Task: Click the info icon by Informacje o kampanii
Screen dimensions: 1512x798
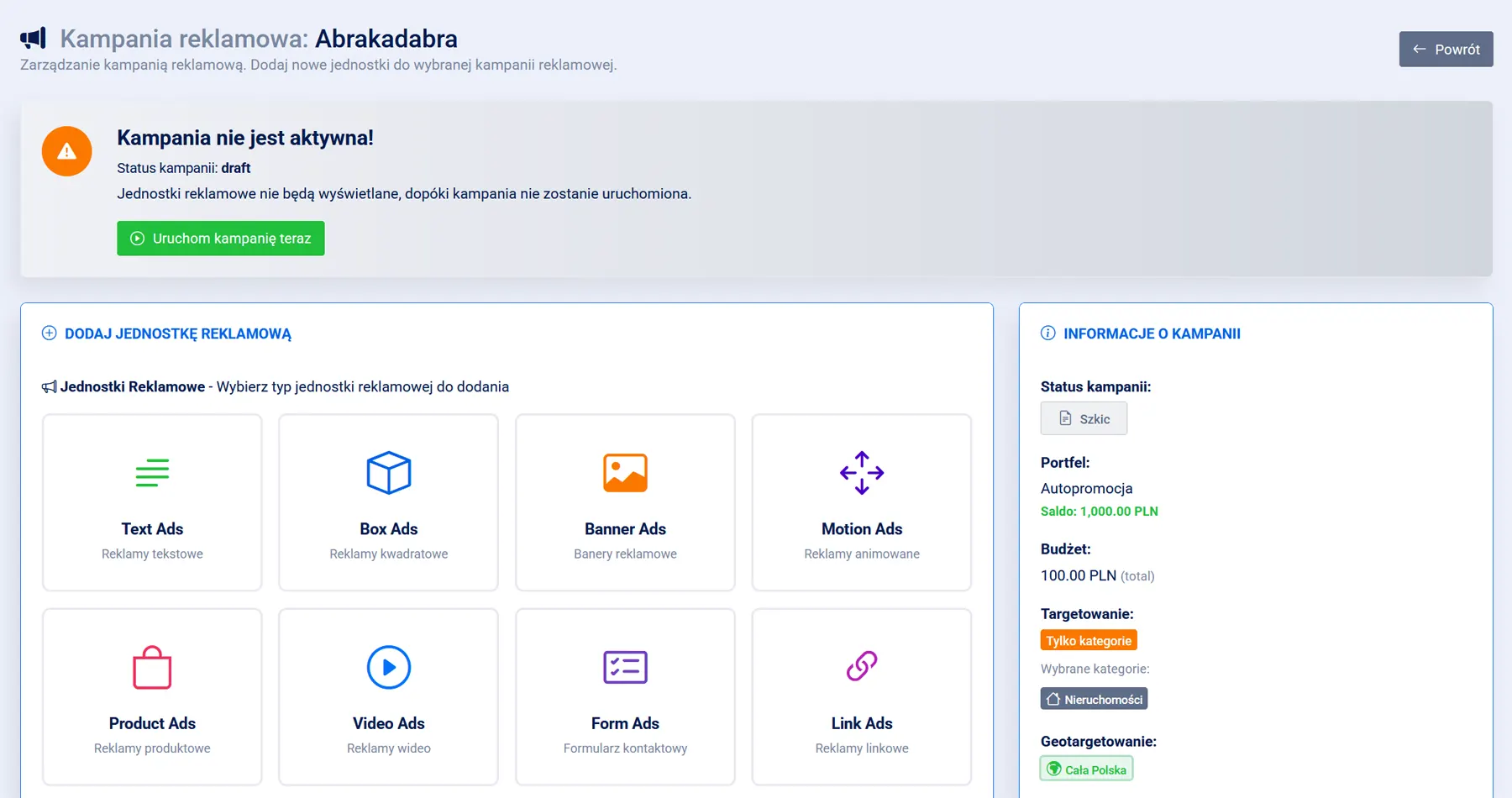Action: point(1048,333)
